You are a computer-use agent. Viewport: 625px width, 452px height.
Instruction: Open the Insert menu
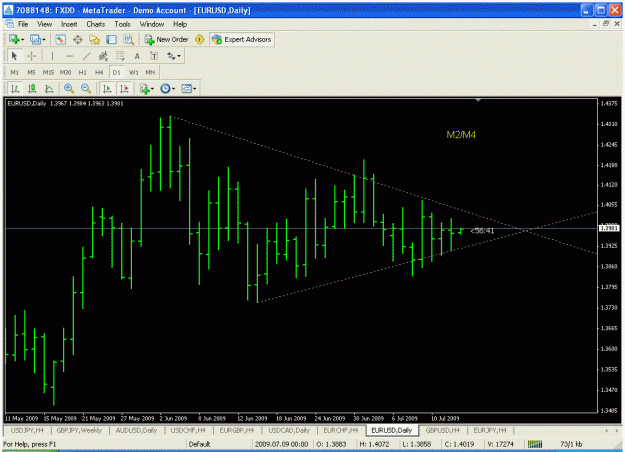(x=69, y=24)
